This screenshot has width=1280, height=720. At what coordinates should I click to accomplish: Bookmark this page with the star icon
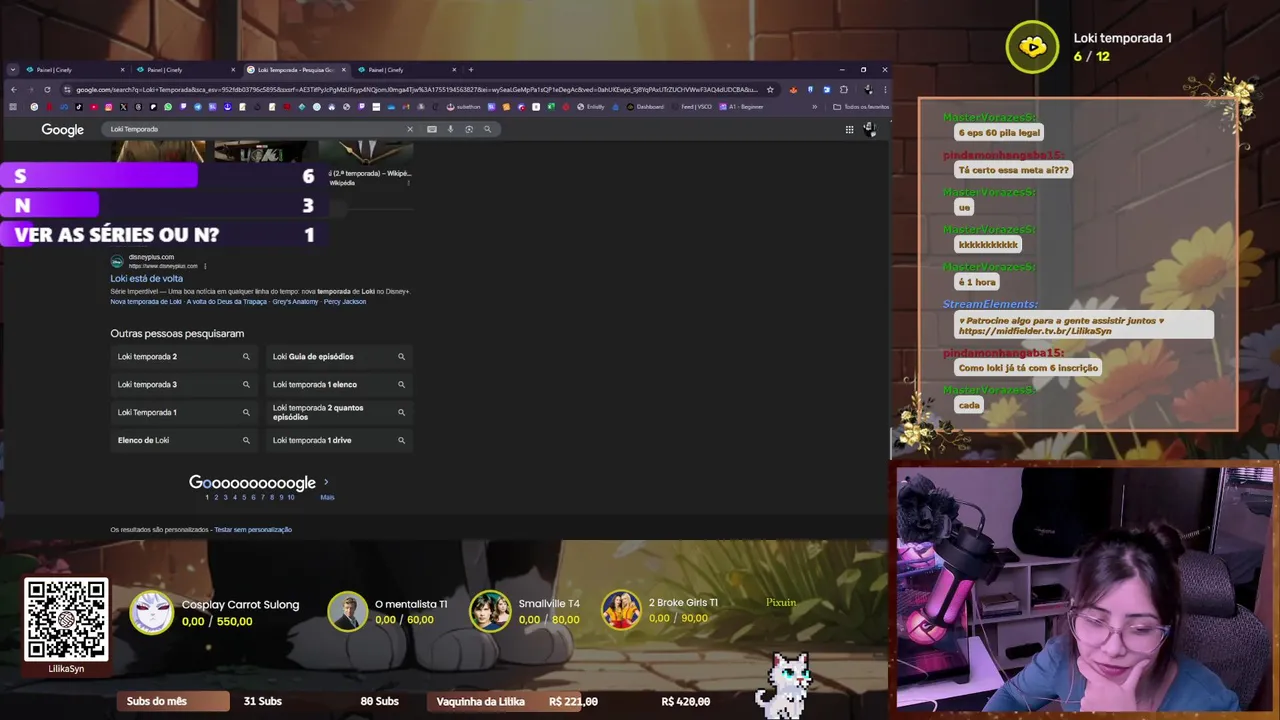click(770, 90)
